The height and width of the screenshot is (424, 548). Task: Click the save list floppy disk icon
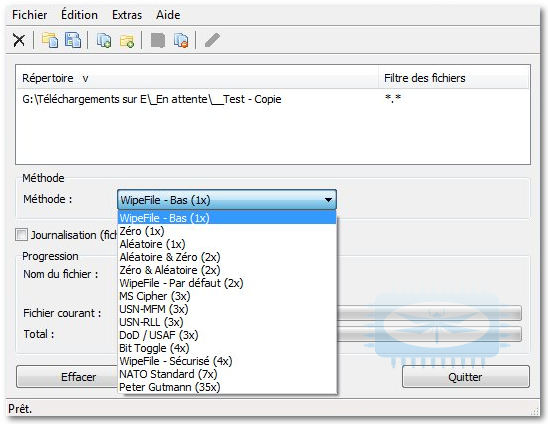[73, 40]
